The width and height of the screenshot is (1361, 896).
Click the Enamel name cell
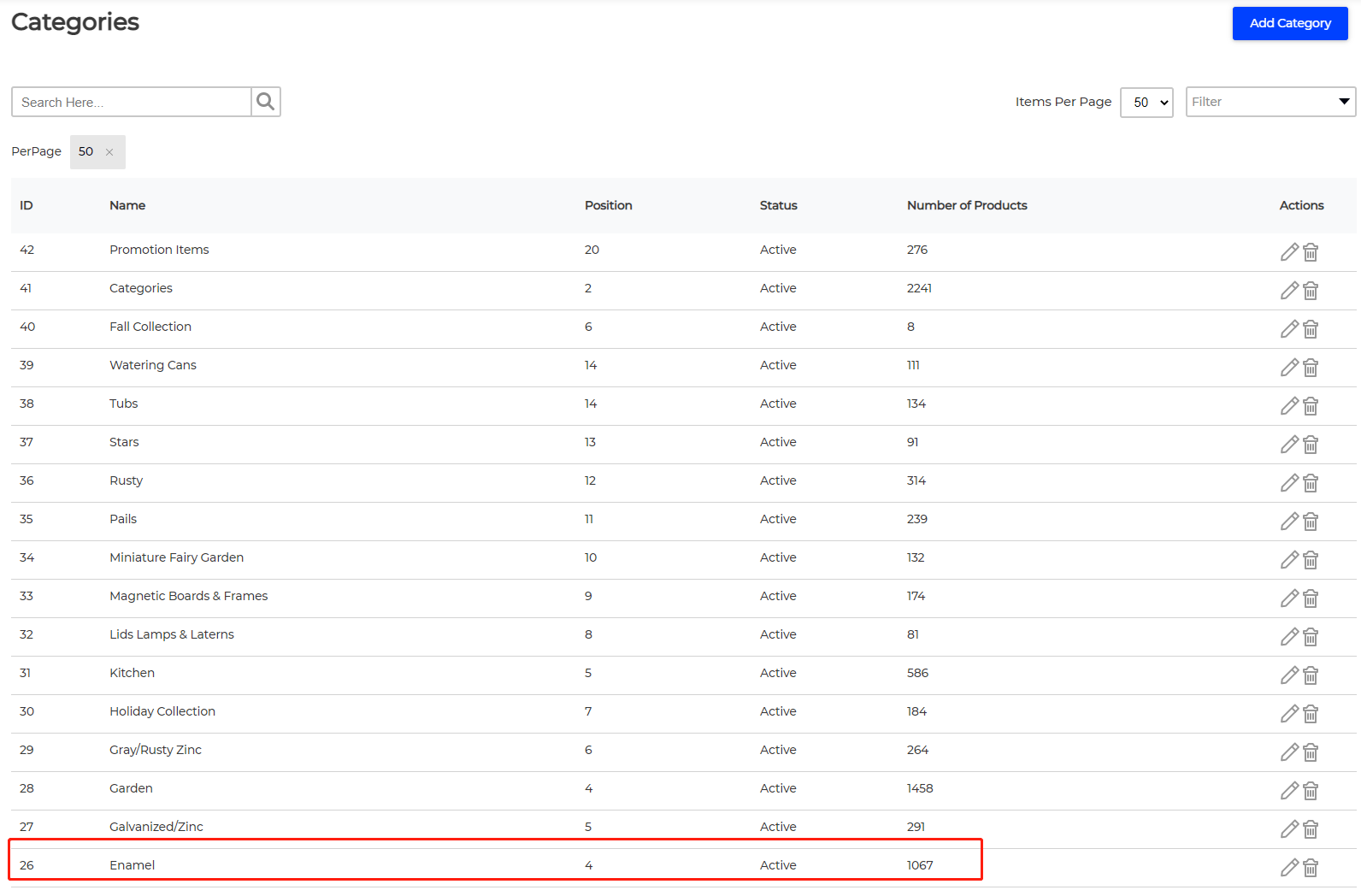click(x=133, y=865)
